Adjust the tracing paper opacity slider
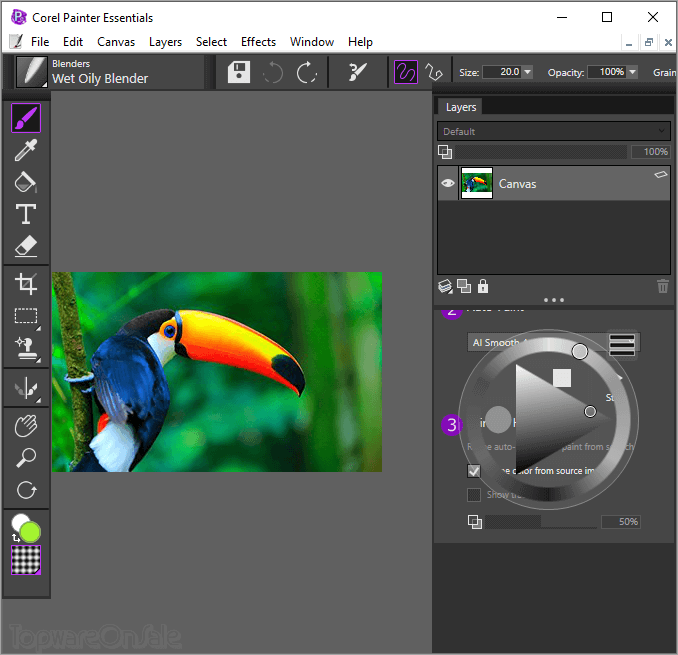 point(540,522)
